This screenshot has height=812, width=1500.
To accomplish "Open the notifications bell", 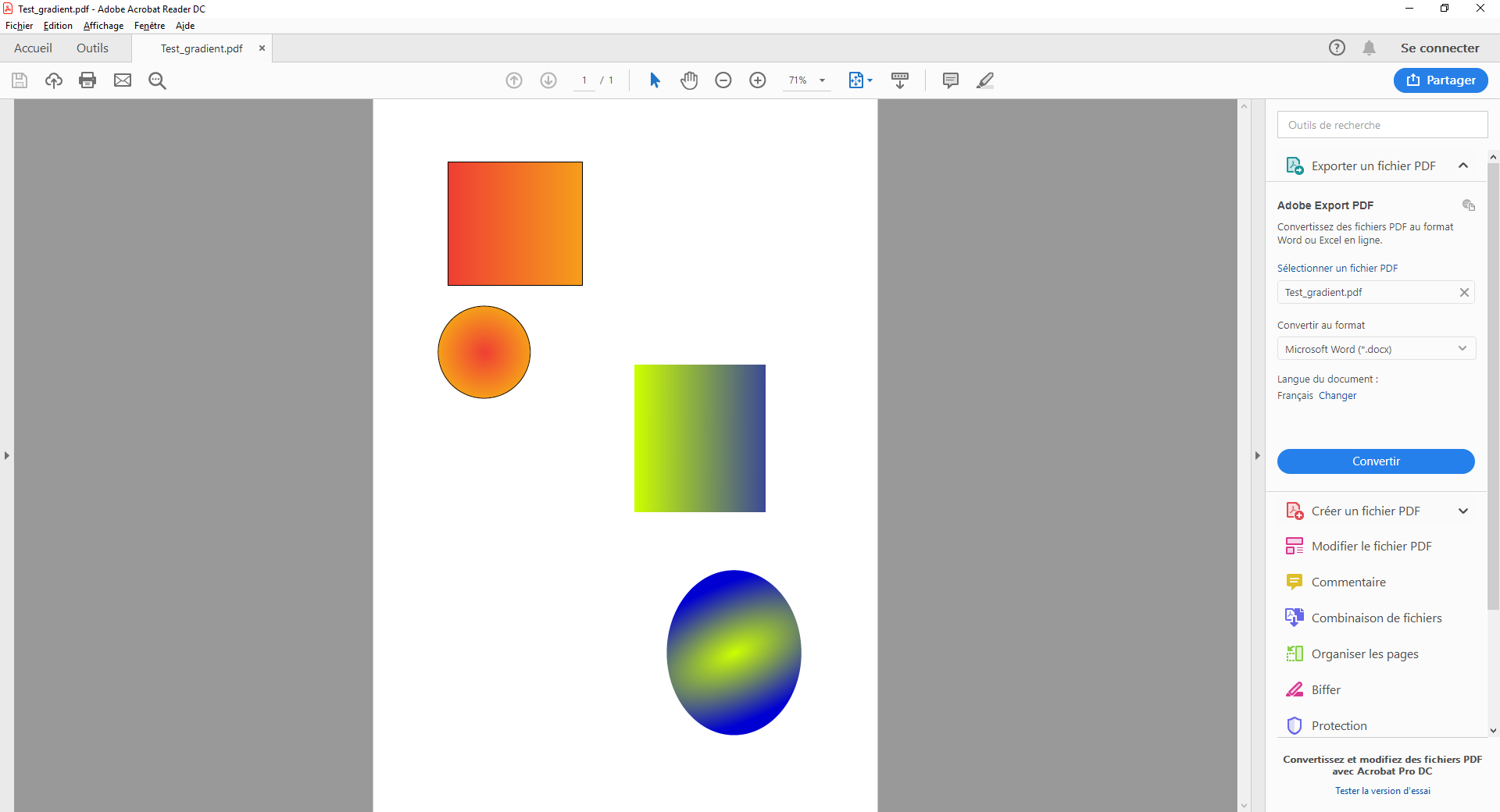I will [x=1369, y=48].
